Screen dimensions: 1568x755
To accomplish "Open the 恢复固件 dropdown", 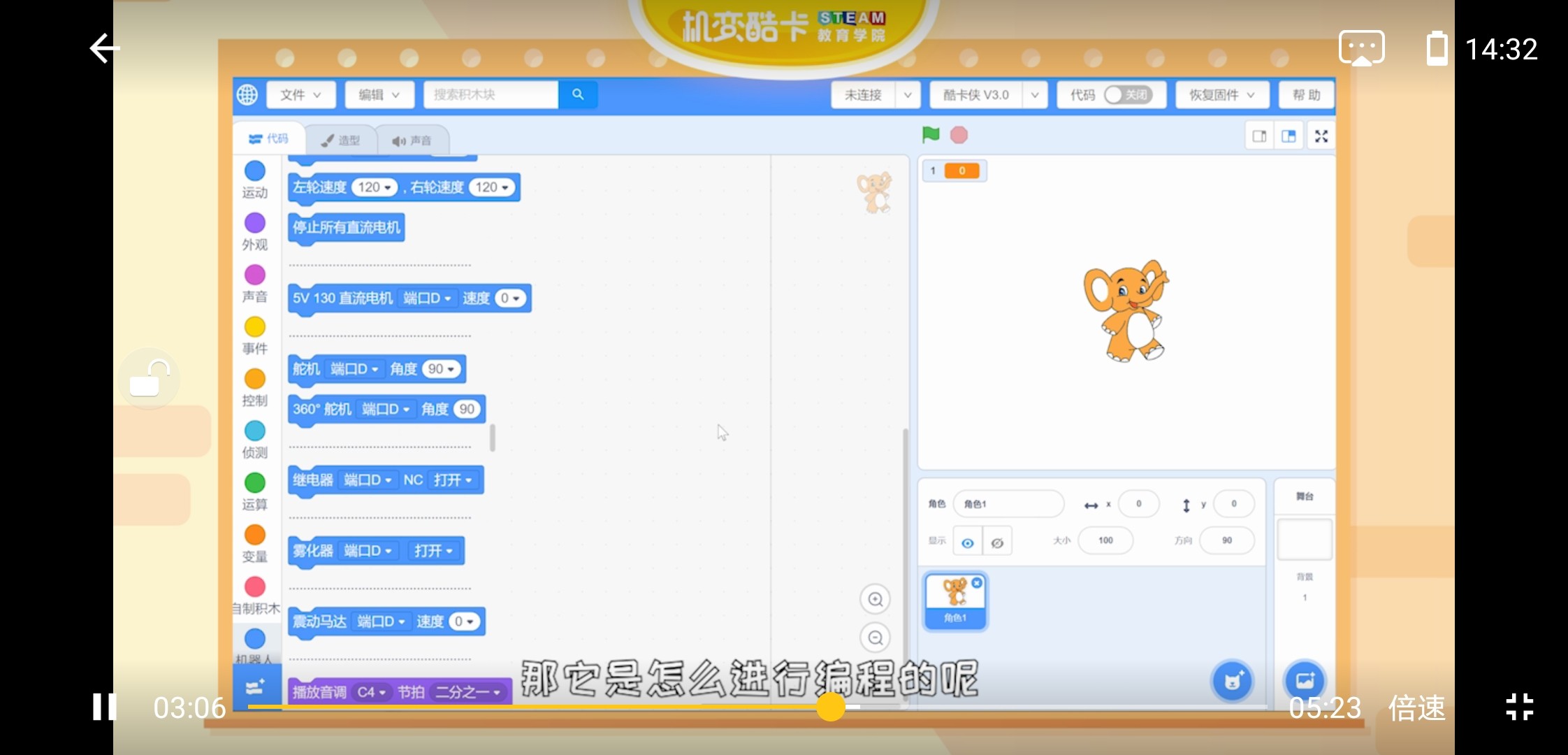I will pos(1221,94).
